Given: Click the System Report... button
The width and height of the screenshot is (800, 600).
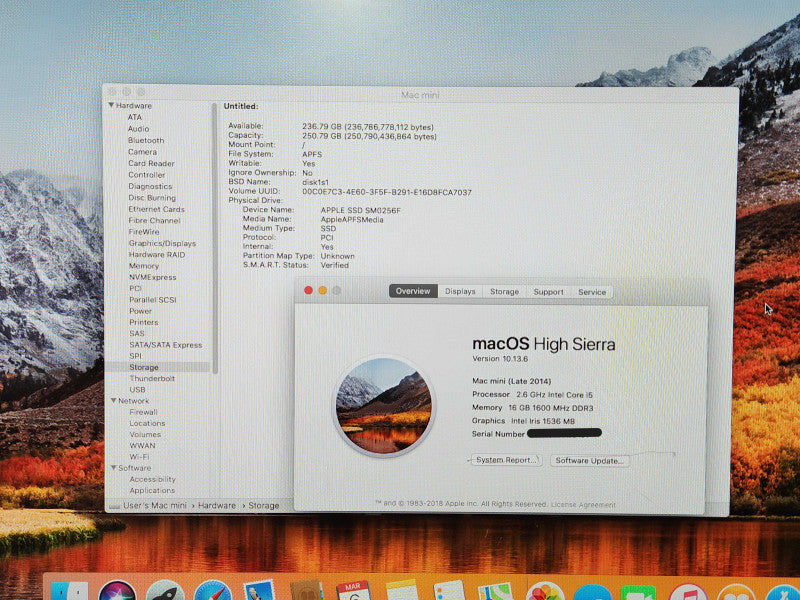Looking at the screenshot, I should pyautogui.click(x=506, y=460).
